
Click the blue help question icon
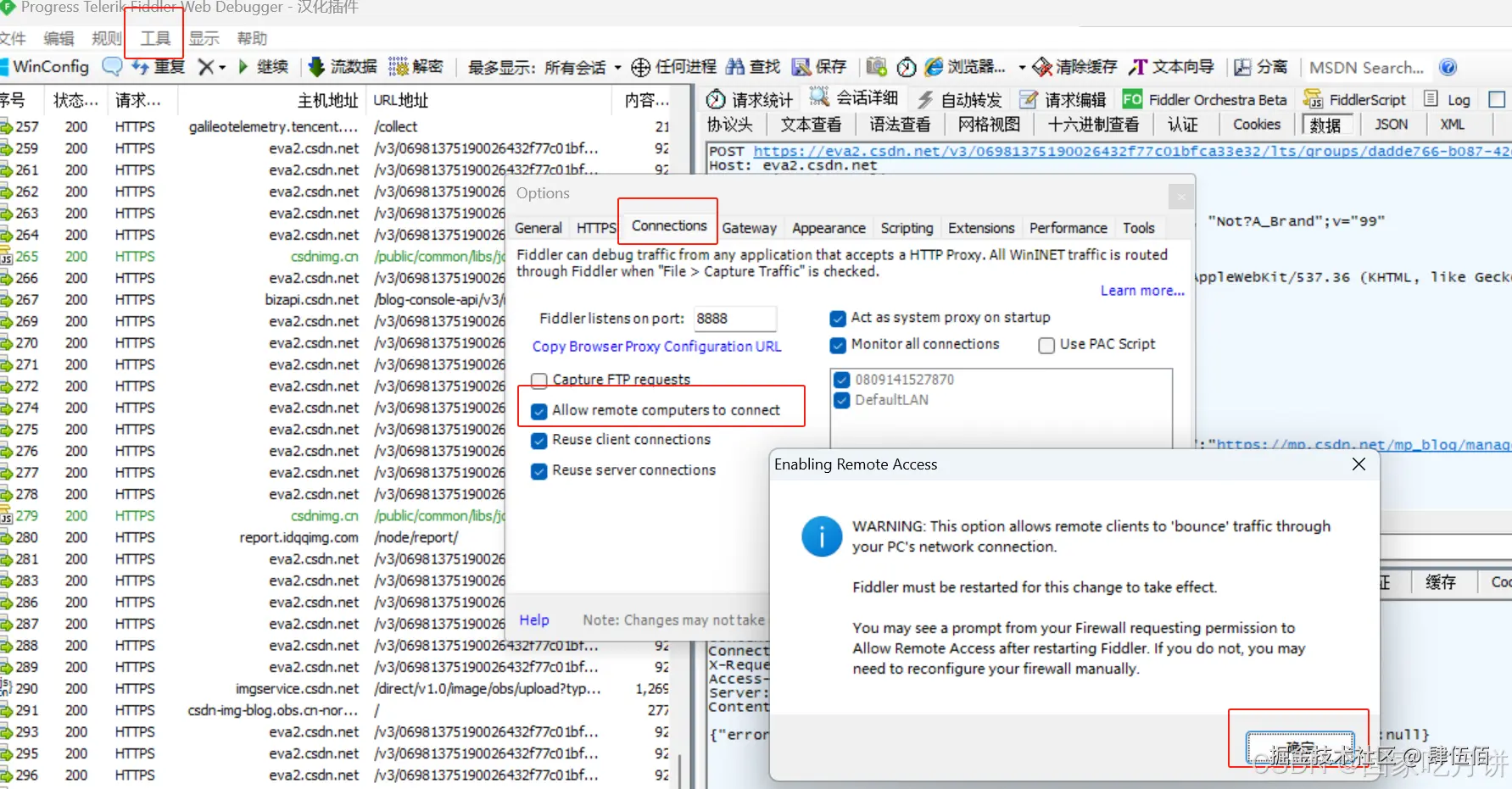coord(1448,67)
